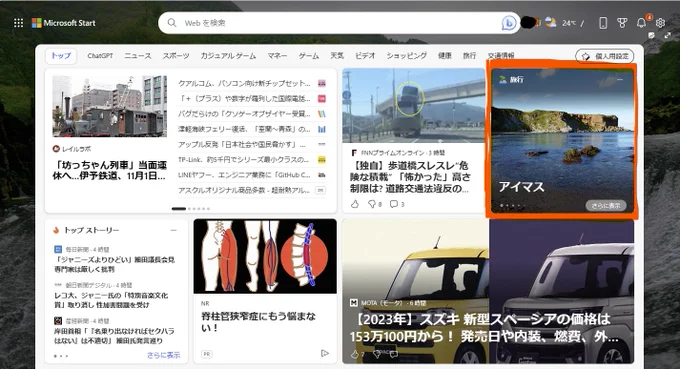Click さらに表示 link in トップ ストーリー
The image size is (680, 369).
[163, 355]
